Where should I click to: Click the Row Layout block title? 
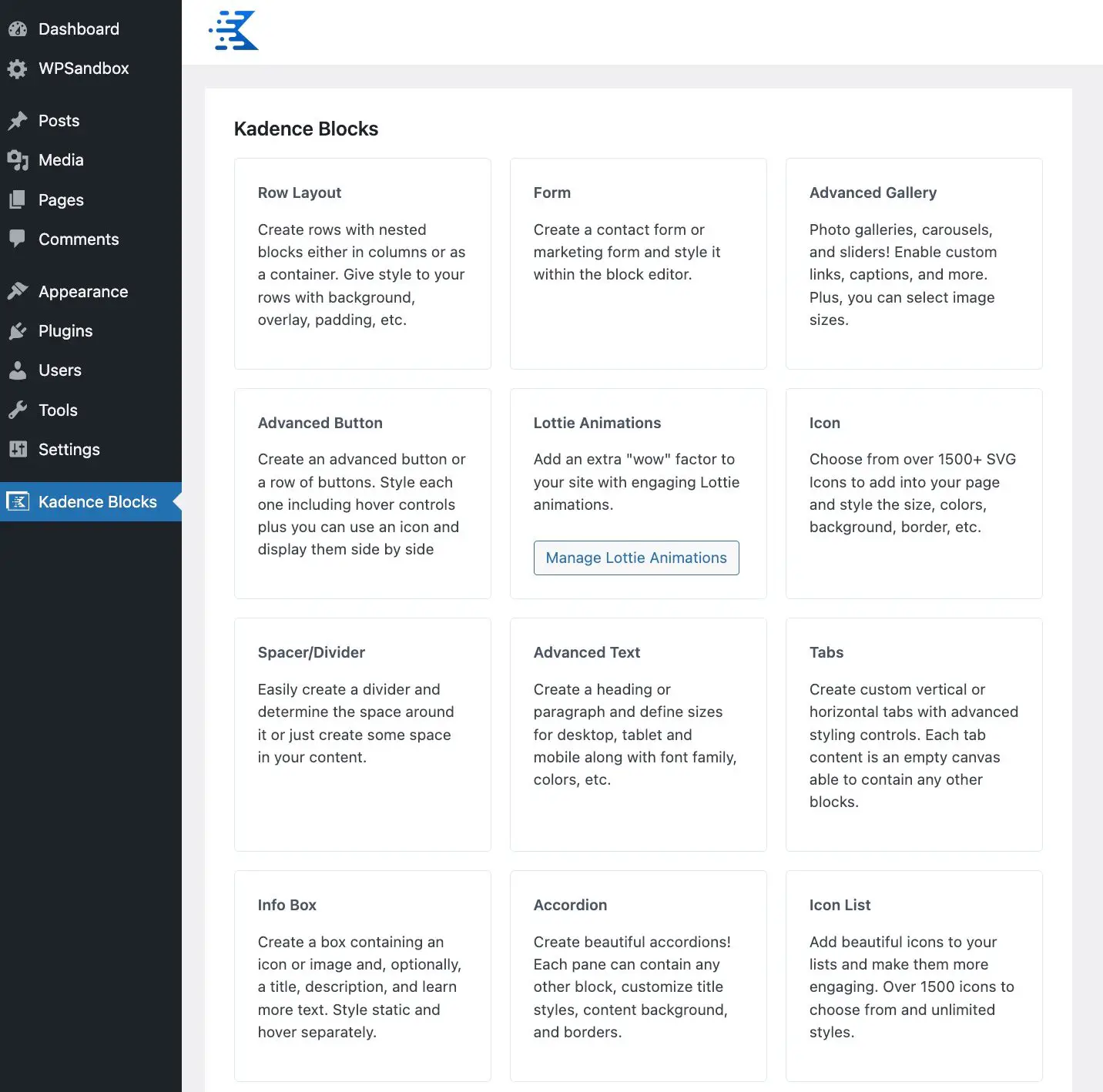pos(300,193)
